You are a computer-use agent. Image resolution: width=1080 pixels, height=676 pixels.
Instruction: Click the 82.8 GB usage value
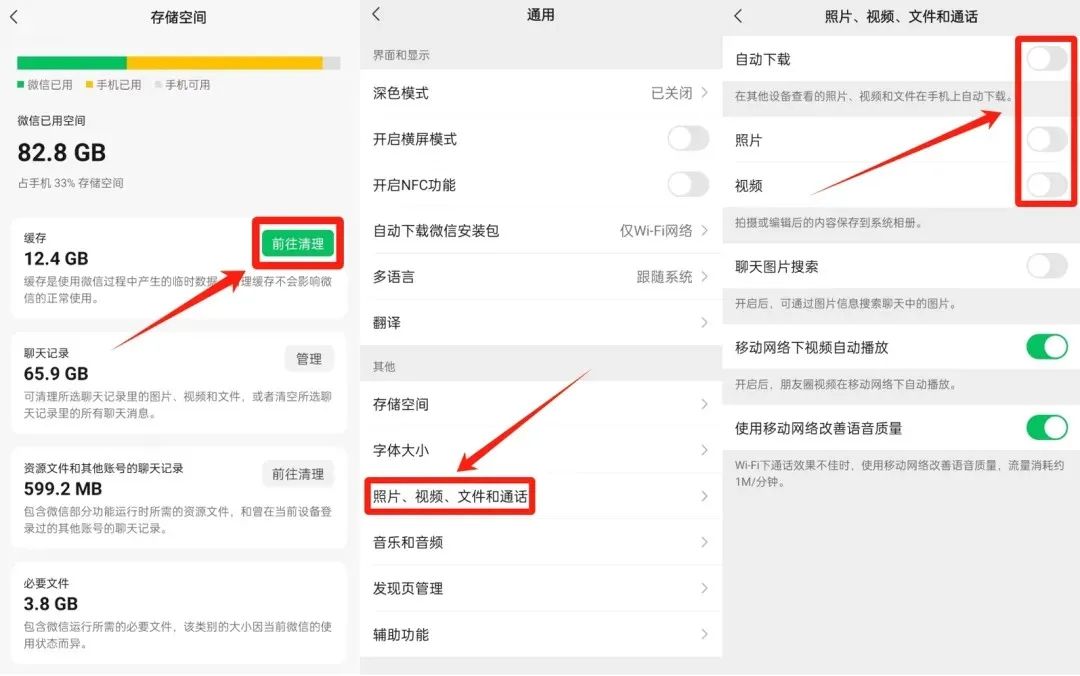62,152
